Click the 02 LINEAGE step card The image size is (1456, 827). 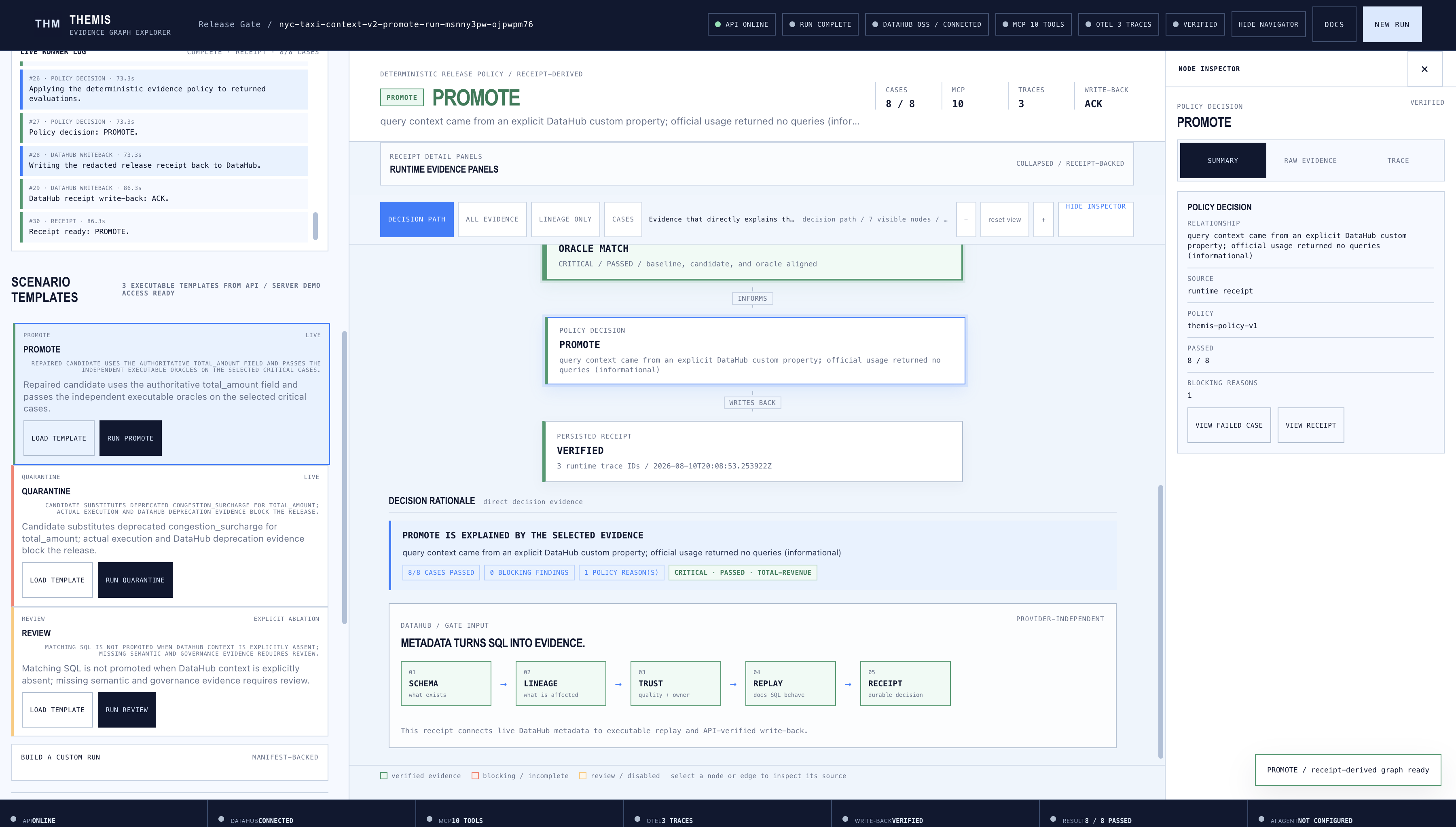coord(560,683)
